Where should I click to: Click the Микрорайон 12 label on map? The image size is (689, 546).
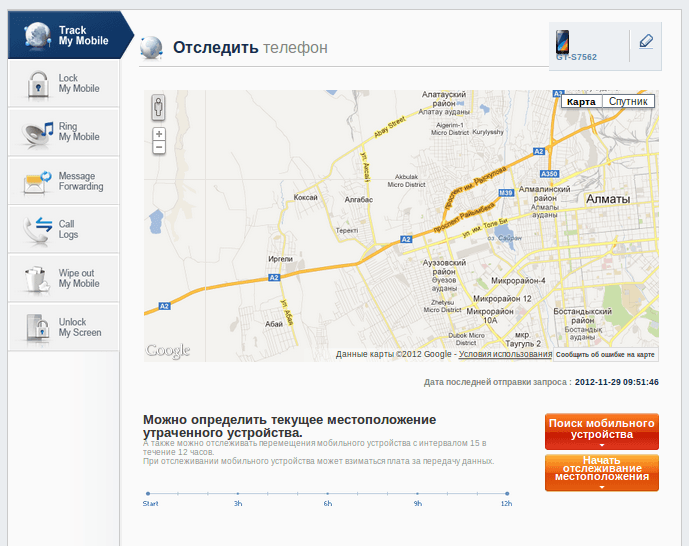click(502, 299)
